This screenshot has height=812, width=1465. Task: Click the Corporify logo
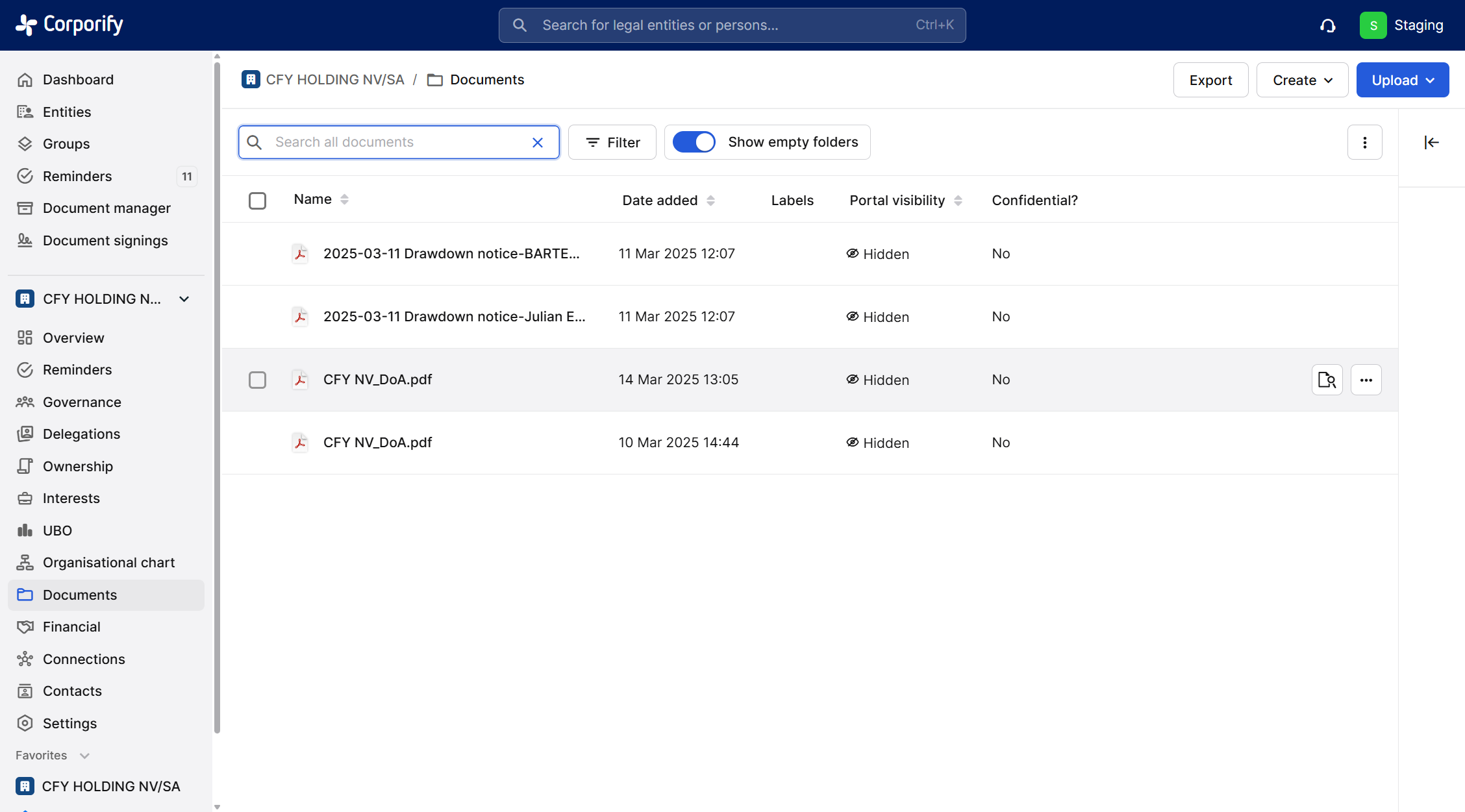69,25
